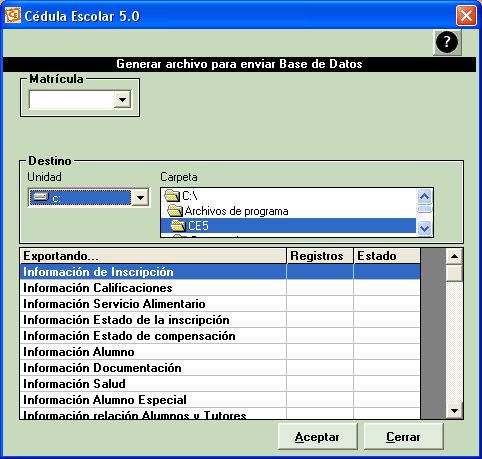Select Información Calificaciones row
Screen dimensions: 482x459
(220, 288)
